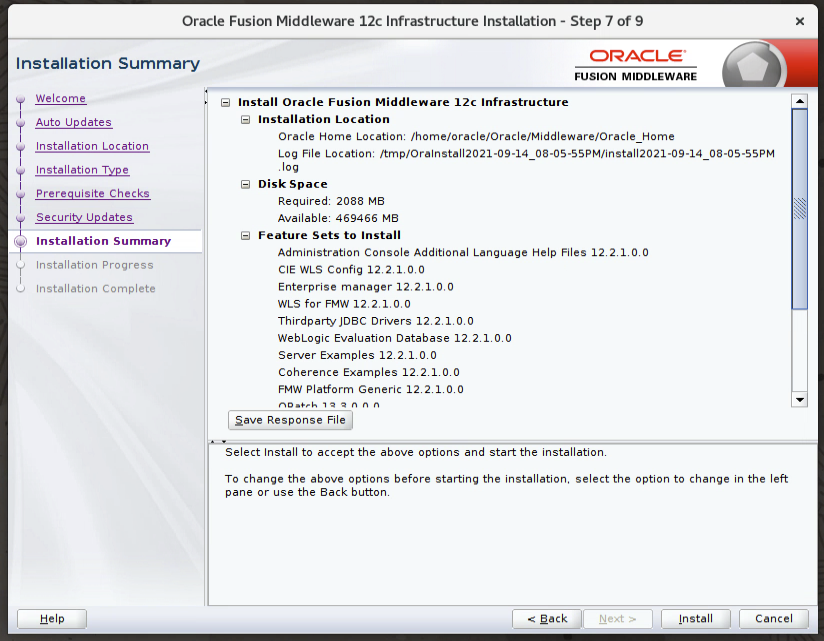
Task: Collapse the Feature Sets to Install section
Action: (245, 236)
